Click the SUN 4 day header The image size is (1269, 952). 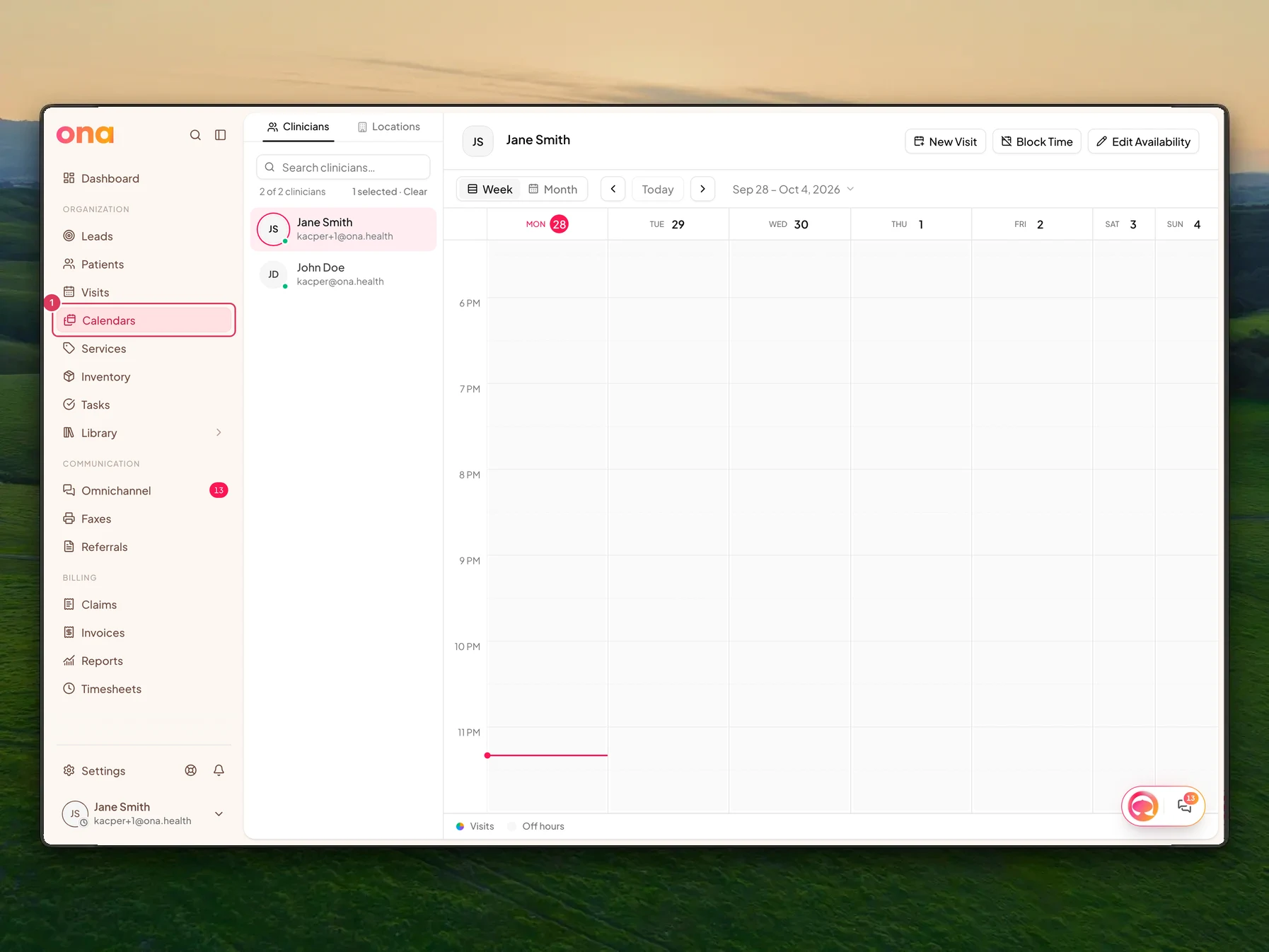coord(1186,224)
